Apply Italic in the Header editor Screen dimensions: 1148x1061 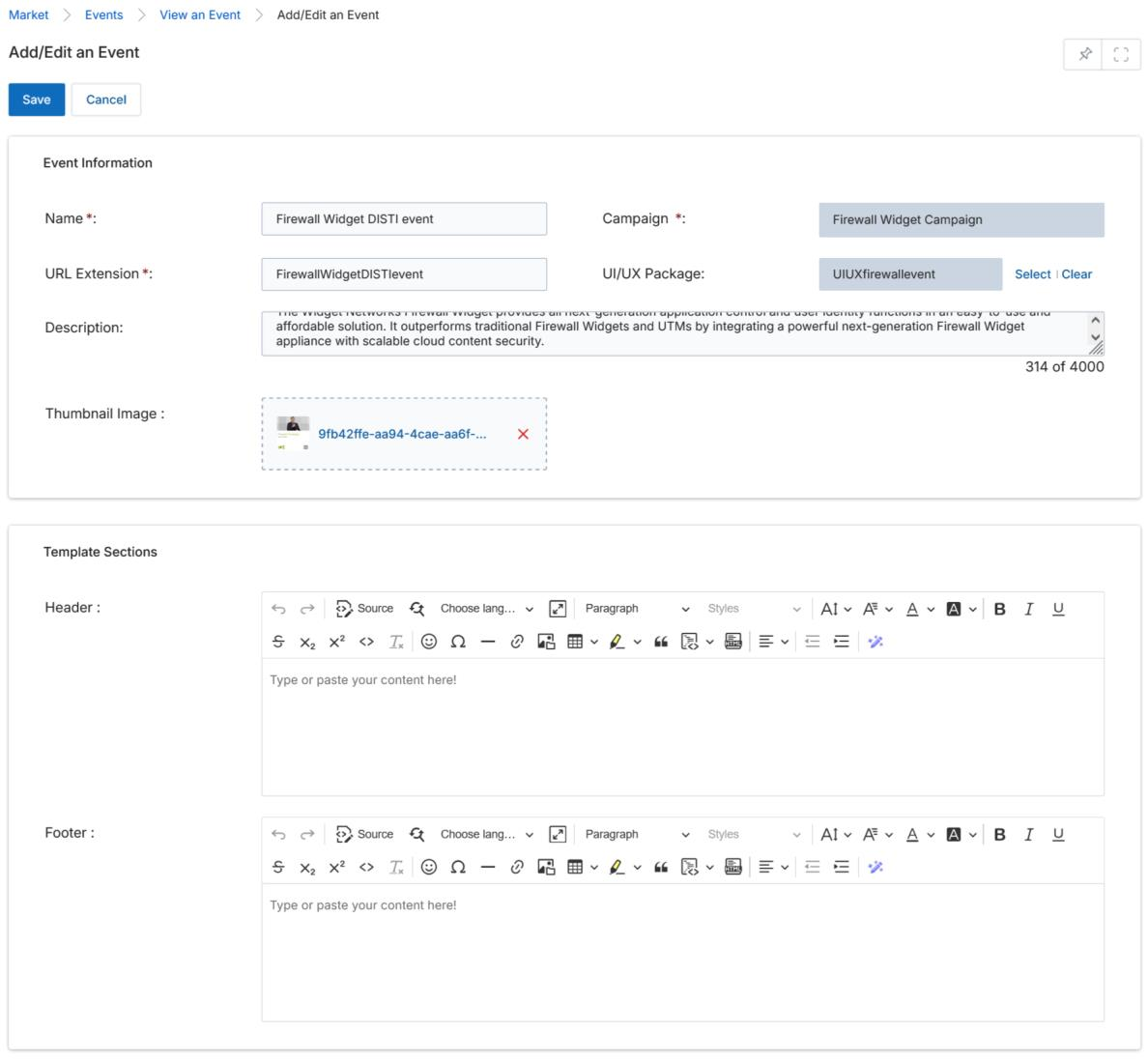pyautogui.click(x=1029, y=609)
